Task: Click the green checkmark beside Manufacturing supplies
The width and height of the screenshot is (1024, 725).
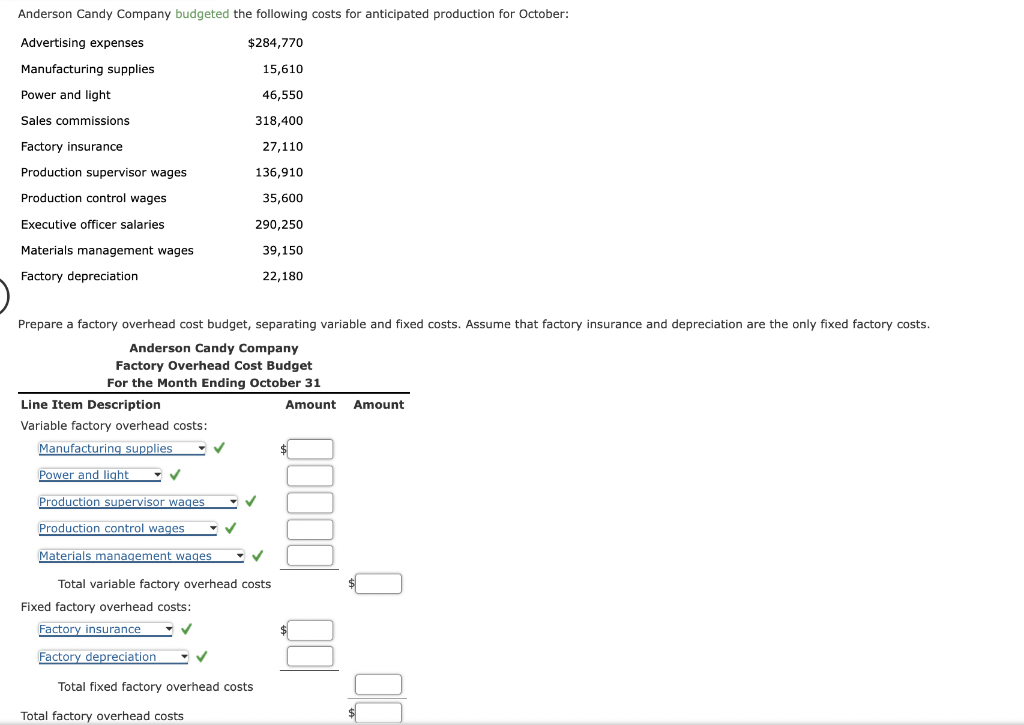Action: click(x=219, y=447)
